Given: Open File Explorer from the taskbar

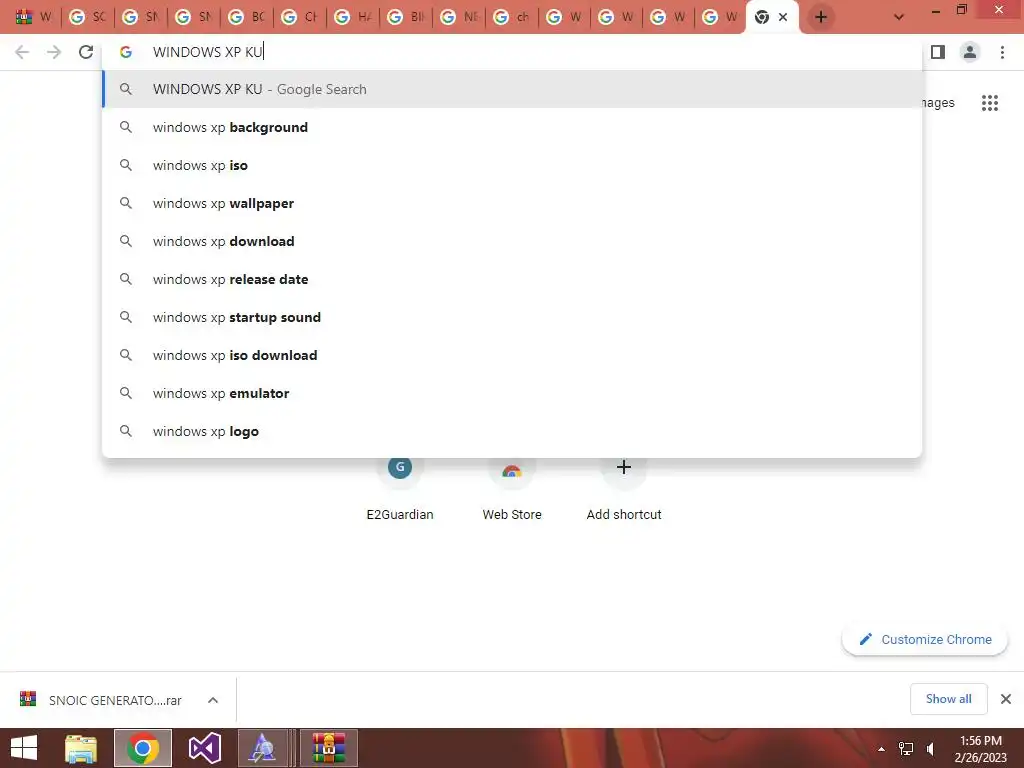Looking at the screenshot, I should click(81, 748).
